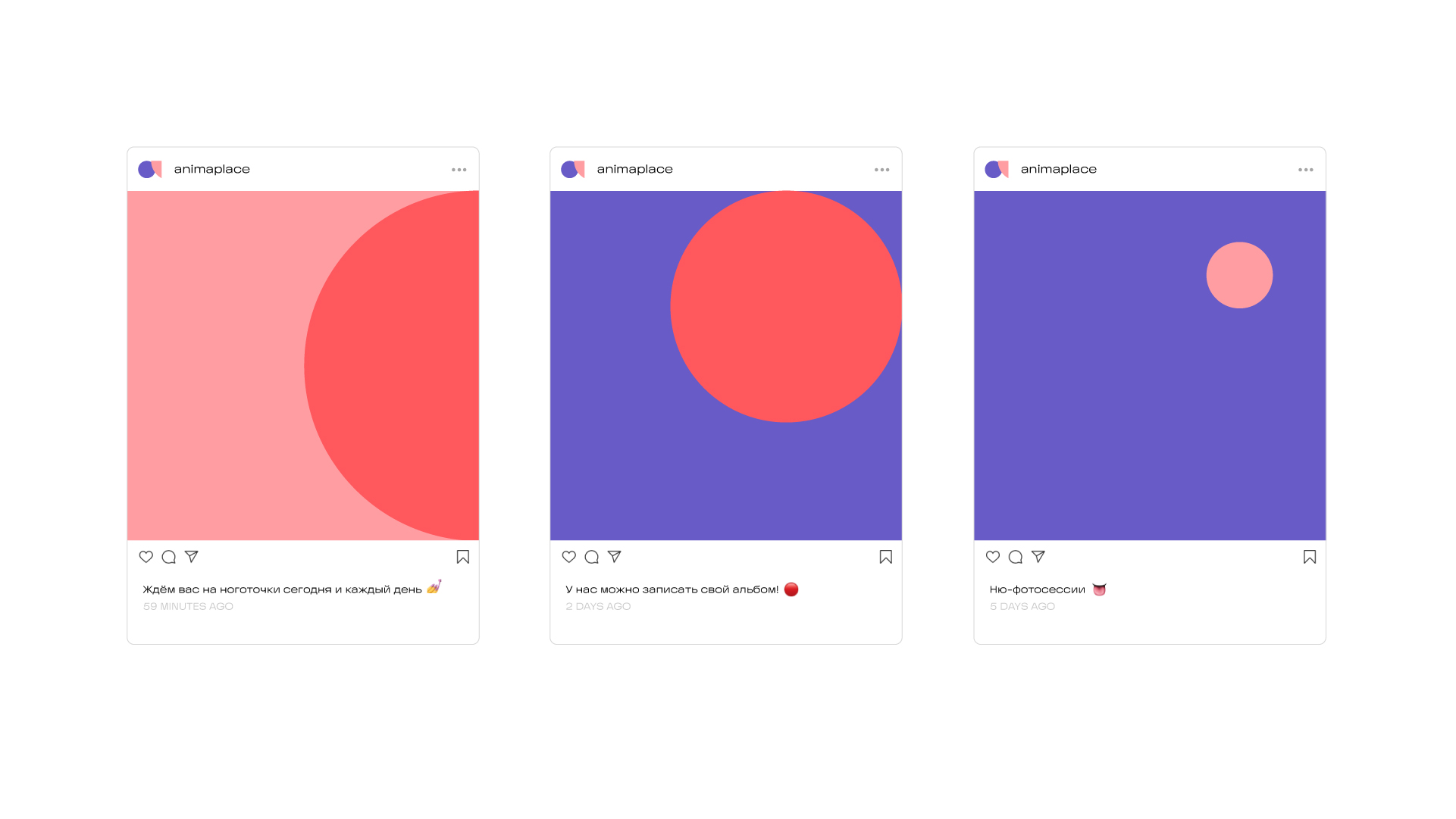The width and height of the screenshot is (1456, 819).
Task: Like the Ню-фотосессии post
Action: click(993, 557)
